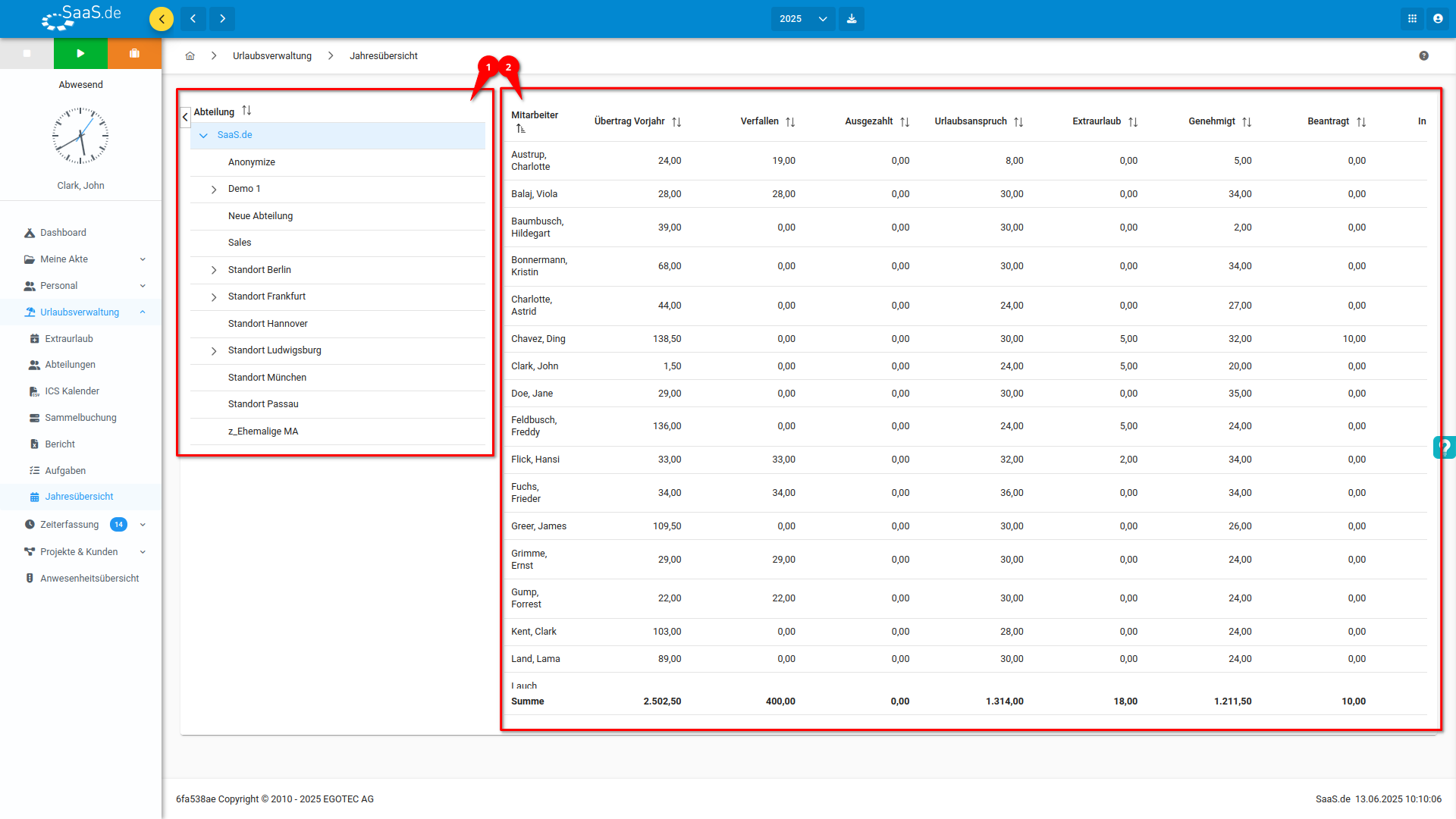1456x819 pixels.
Task: Sort by Verfallen column
Action: [790, 122]
